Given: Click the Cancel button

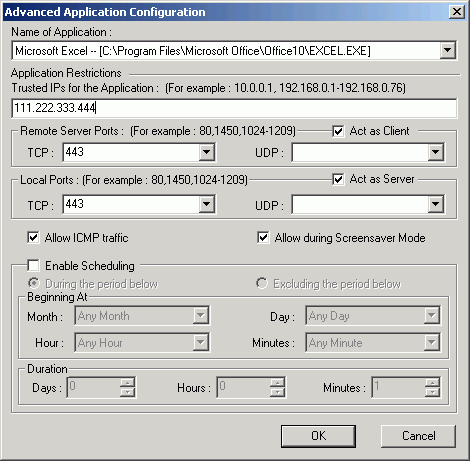Looking at the screenshot, I should (418, 436).
